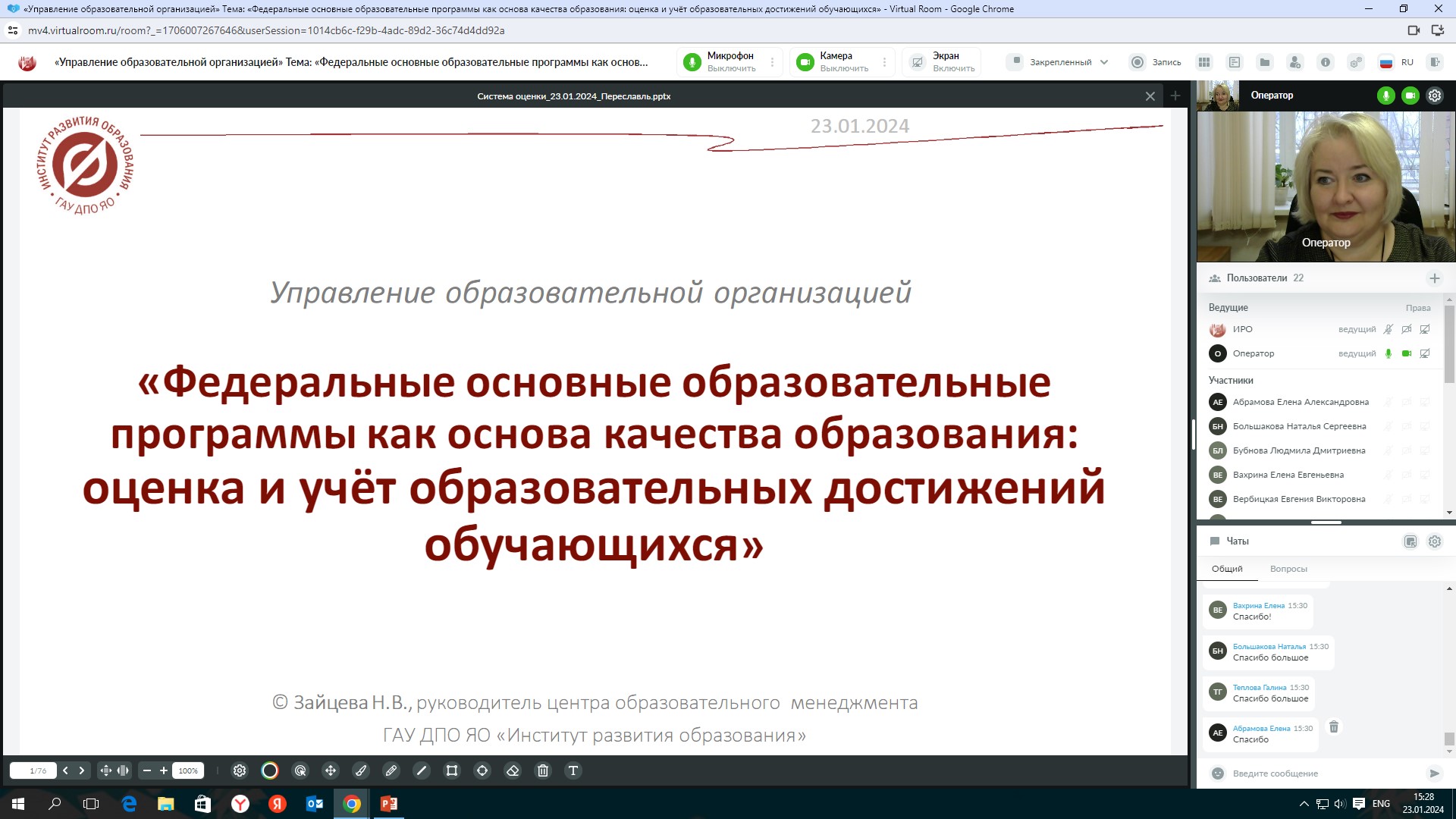Toggle microphone right for Оператор row
The height and width of the screenshot is (819, 1456).
click(1389, 353)
